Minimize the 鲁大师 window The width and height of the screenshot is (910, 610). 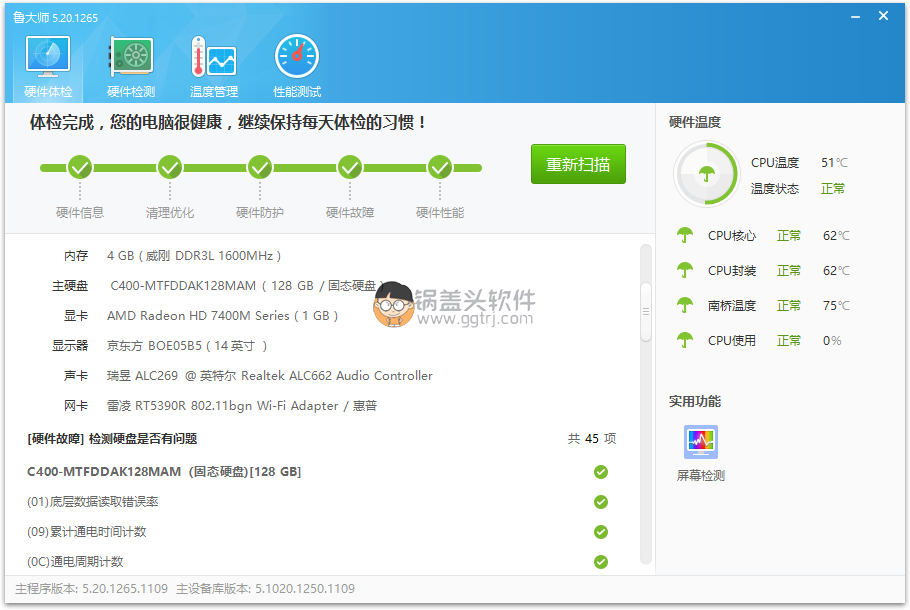(x=855, y=17)
